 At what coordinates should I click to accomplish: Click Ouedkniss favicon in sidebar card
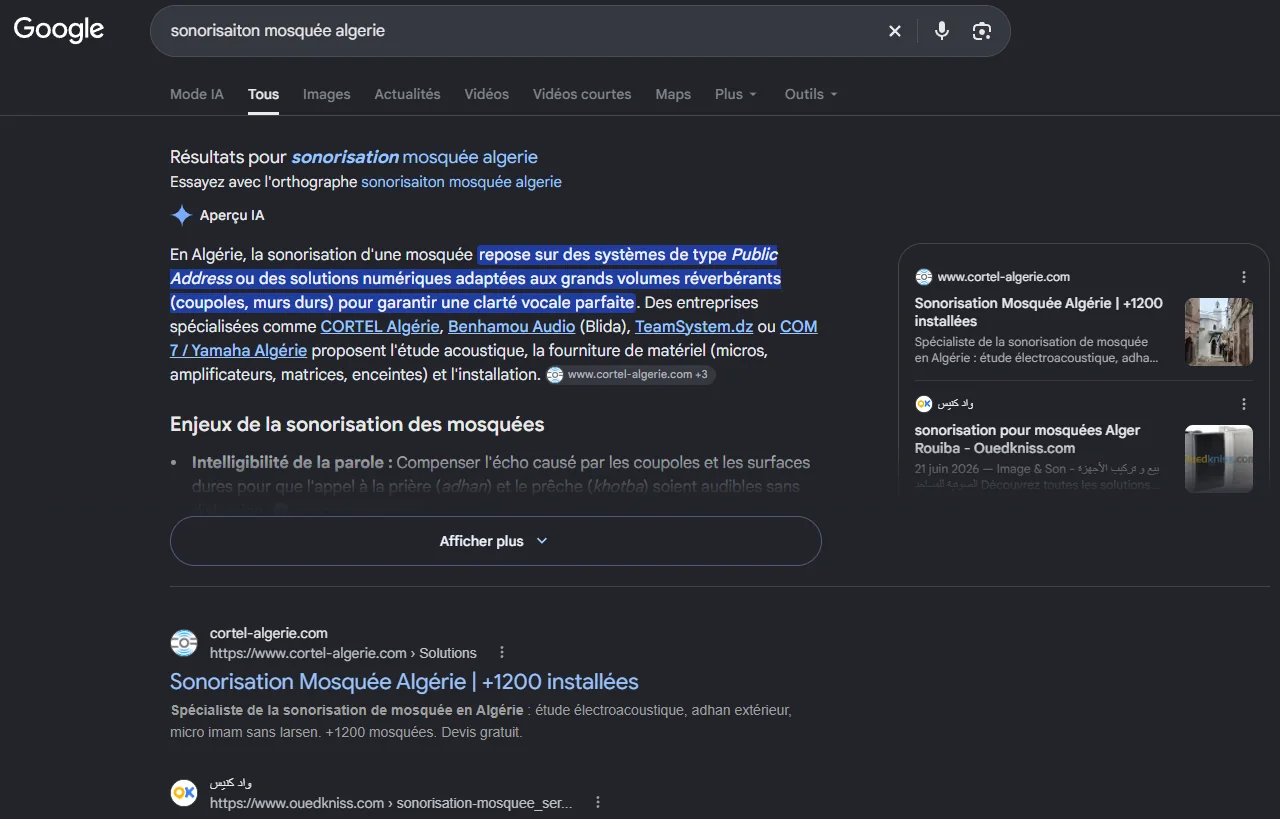tap(923, 404)
